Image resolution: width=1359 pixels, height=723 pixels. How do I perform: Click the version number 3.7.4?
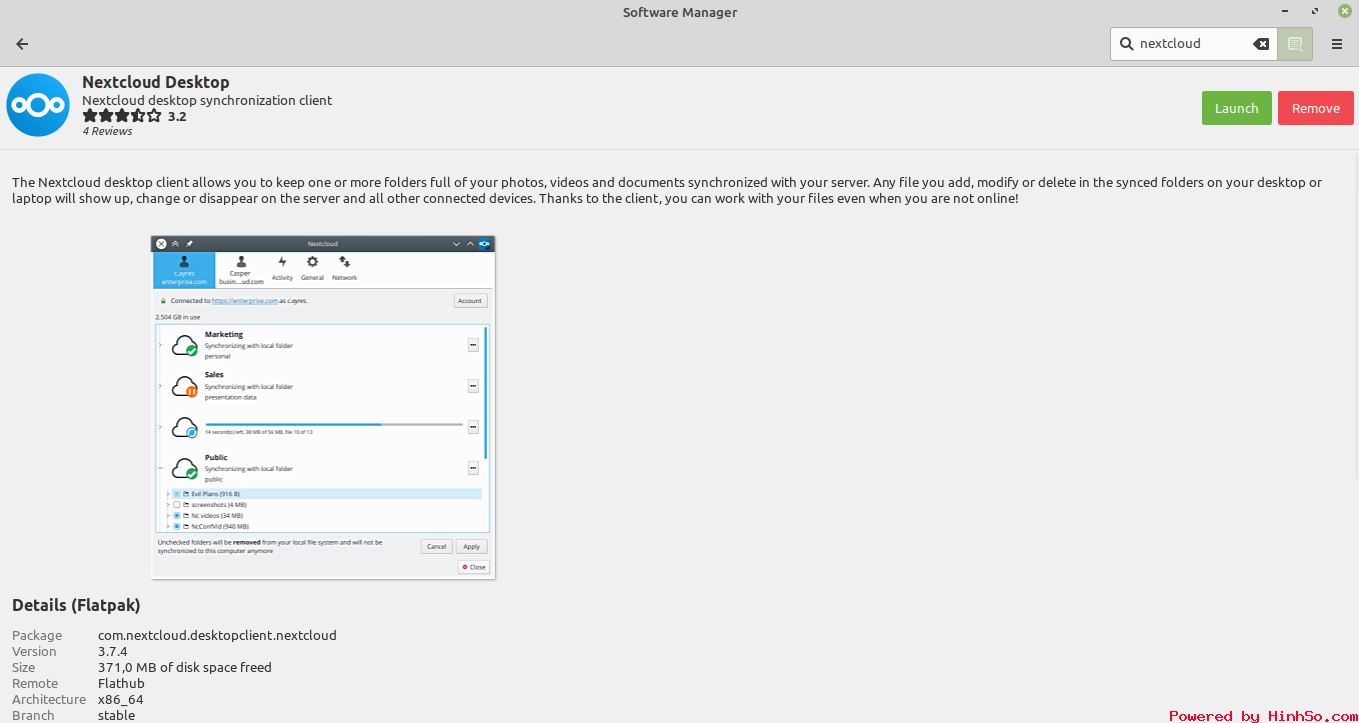[x=113, y=651]
